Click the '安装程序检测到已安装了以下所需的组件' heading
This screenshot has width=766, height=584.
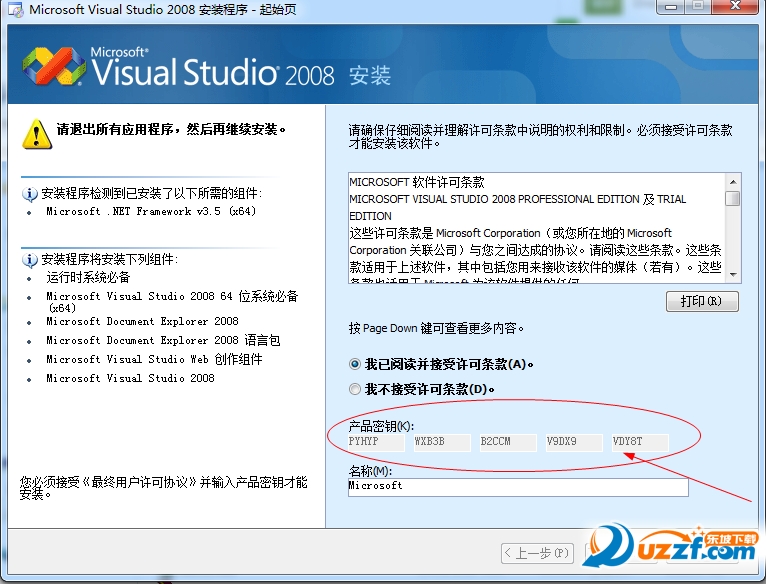(151, 194)
